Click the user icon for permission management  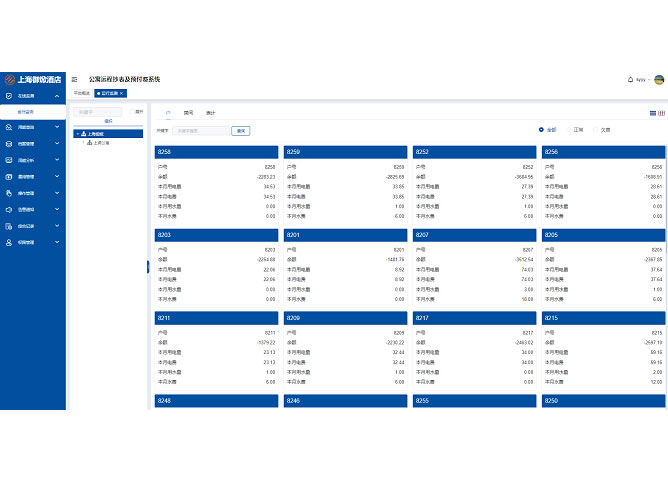tap(9, 242)
